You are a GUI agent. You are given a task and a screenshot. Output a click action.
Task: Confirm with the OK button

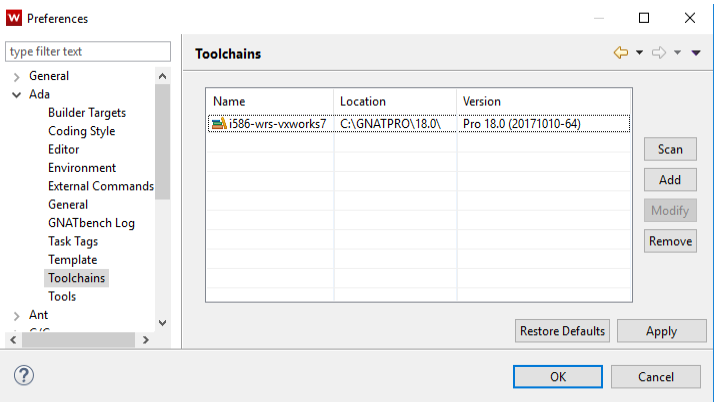click(x=558, y=377)
